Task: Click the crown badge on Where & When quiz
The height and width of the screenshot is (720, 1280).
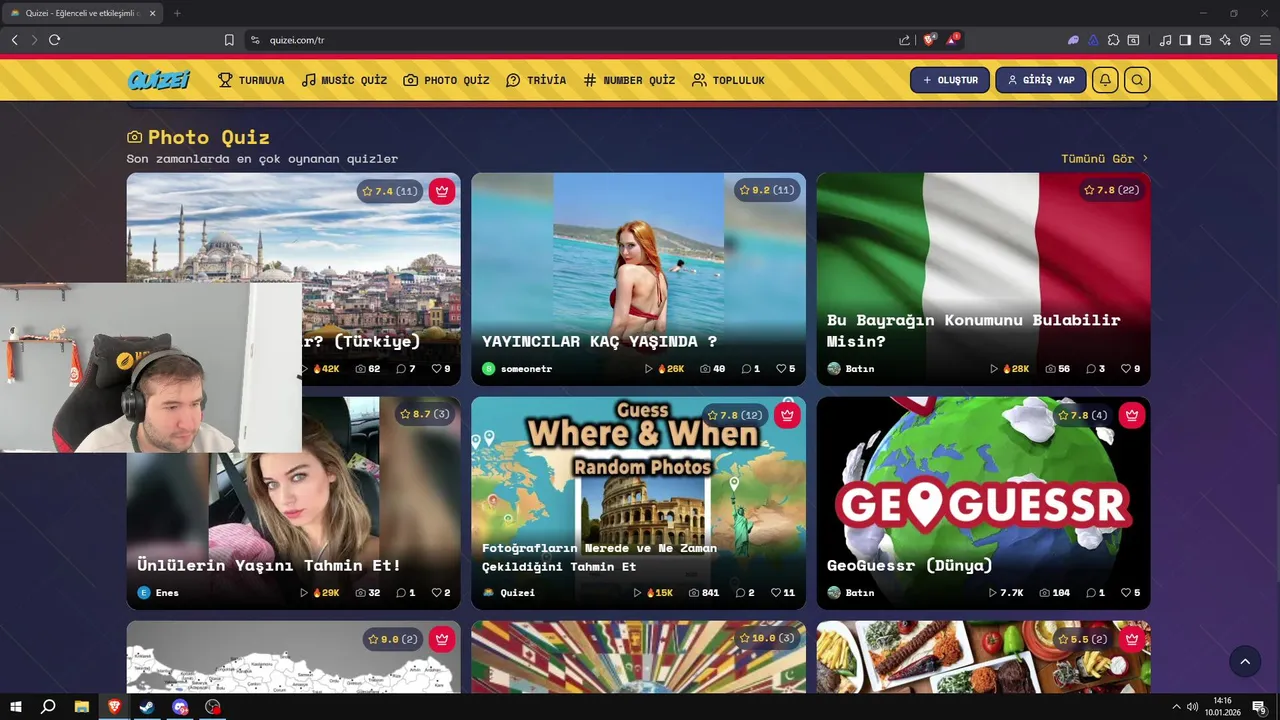Action: click(x=787, y=415)
